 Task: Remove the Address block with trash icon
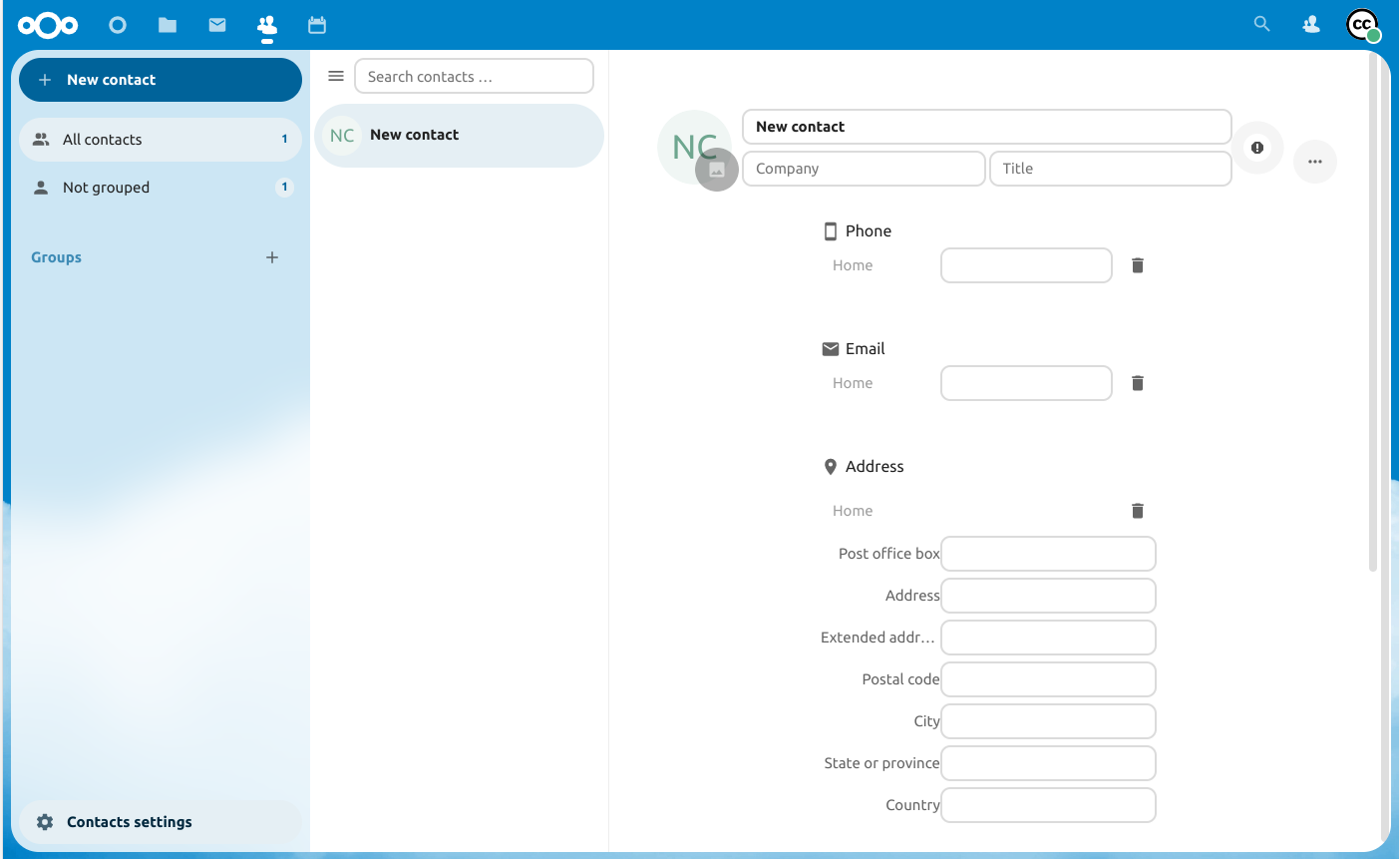point(1137,511)
